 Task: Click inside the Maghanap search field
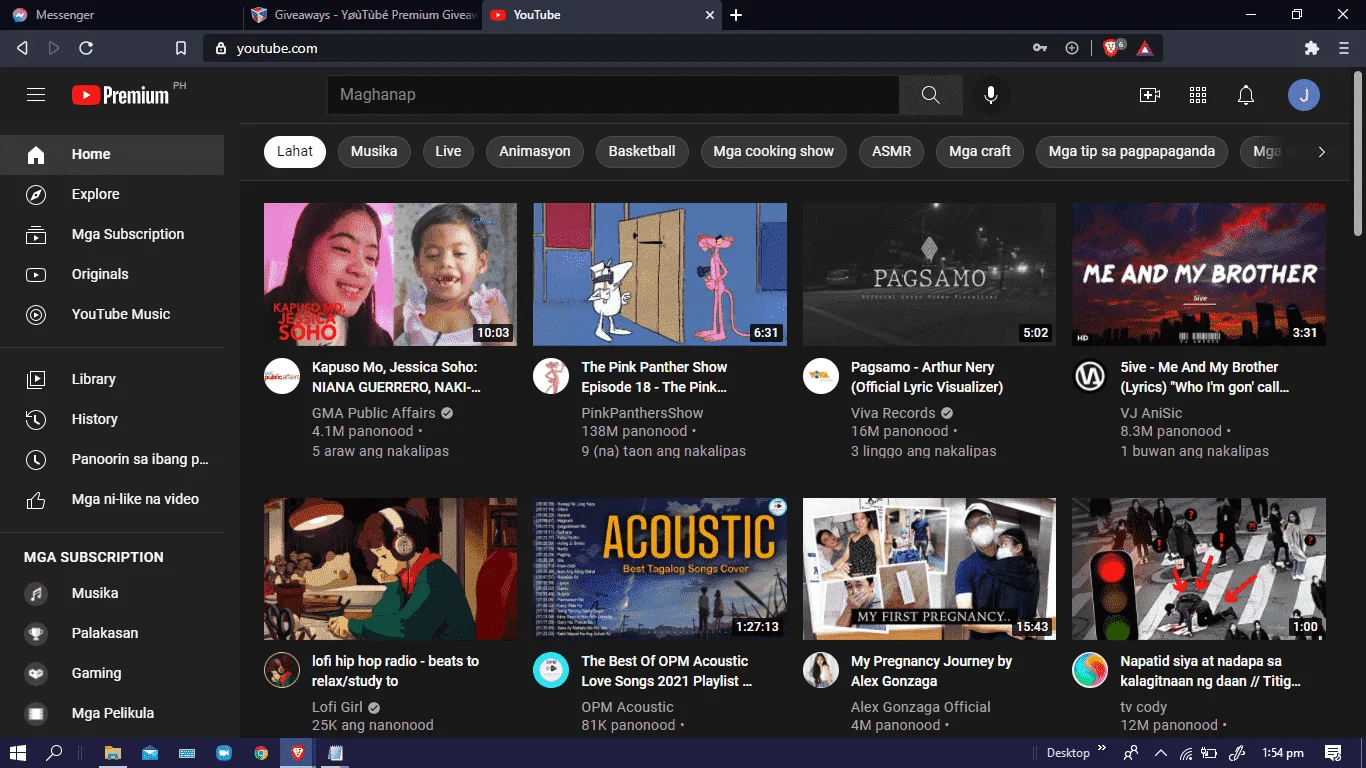(x=613, y=95)
